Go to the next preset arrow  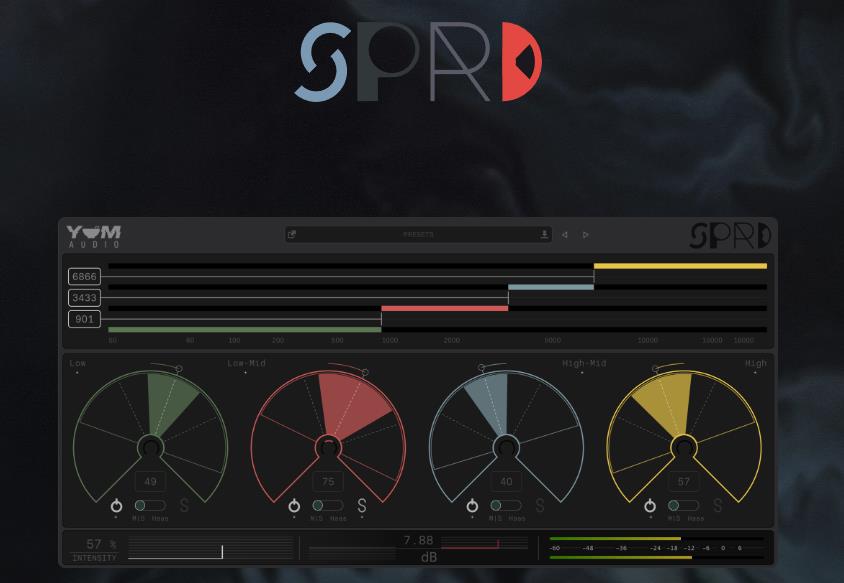(586, 235)
